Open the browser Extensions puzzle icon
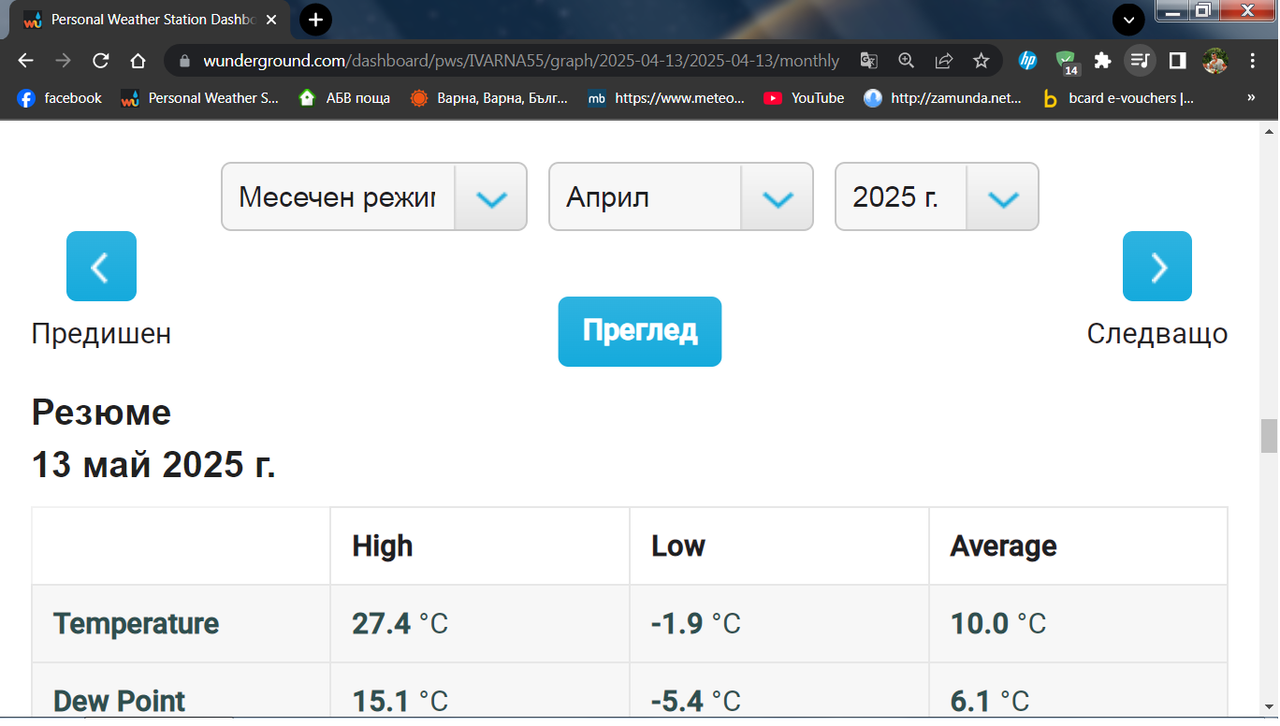Viewport: 1280px width, 726px height. [1102, 60]
